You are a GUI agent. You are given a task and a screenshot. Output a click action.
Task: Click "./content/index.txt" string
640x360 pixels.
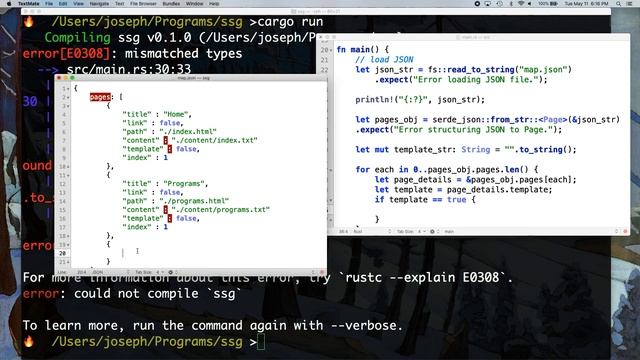coord(215,140)
